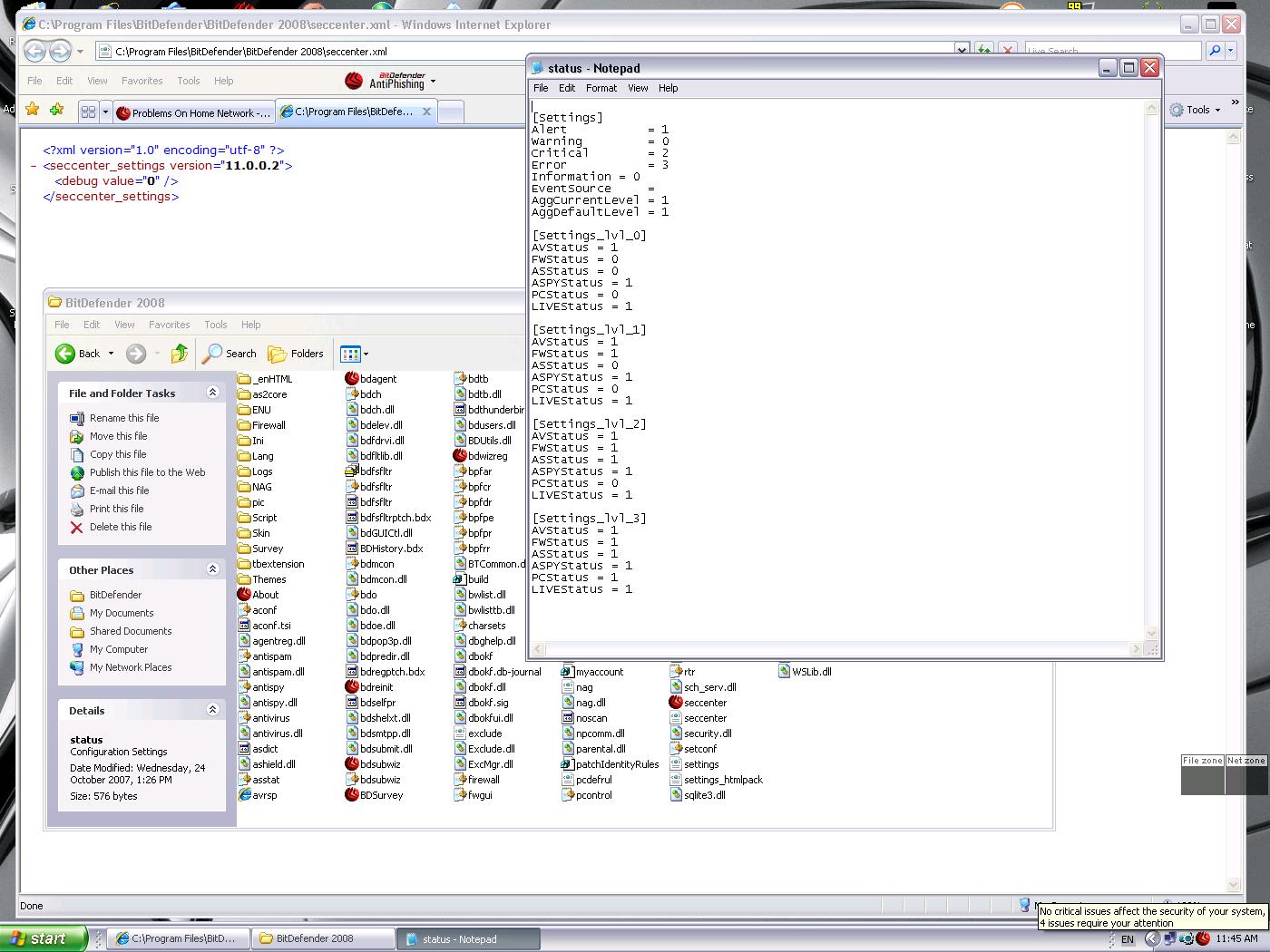Click the IE search magnifier button
This screenshot has height=952, width=1270.
[1216, 51]
